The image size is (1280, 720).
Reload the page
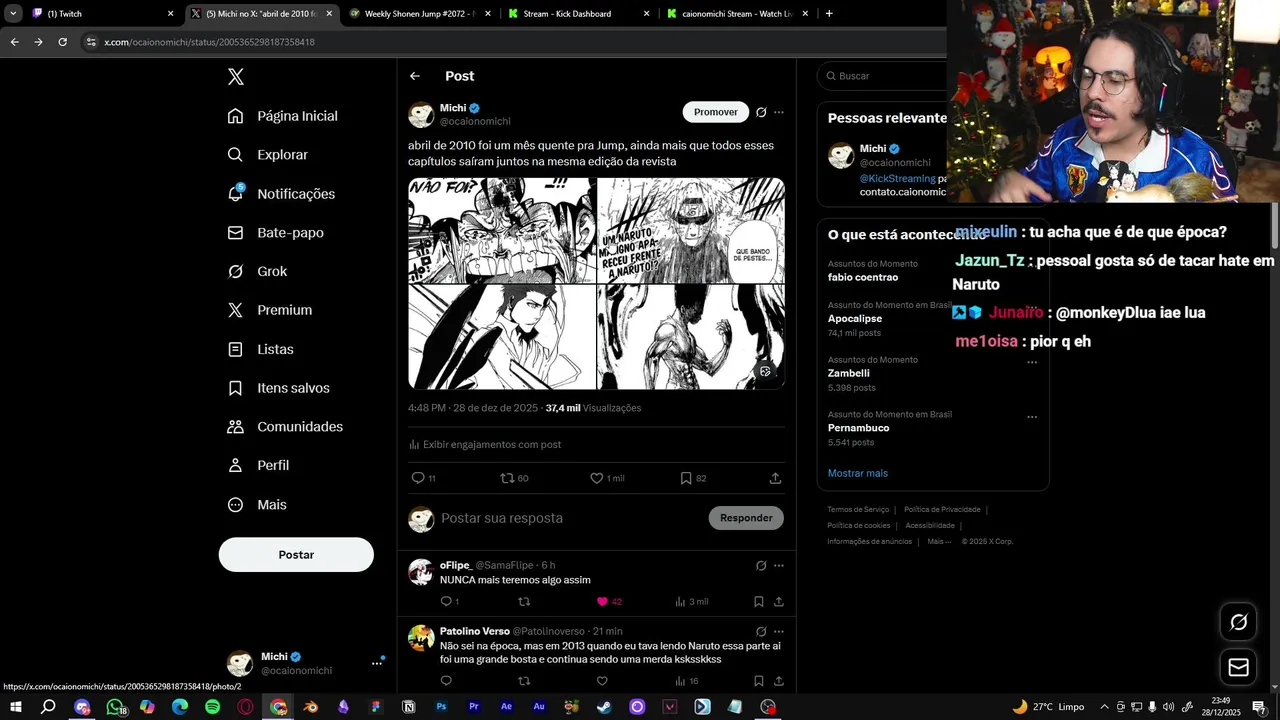click(x=62, y=42)
